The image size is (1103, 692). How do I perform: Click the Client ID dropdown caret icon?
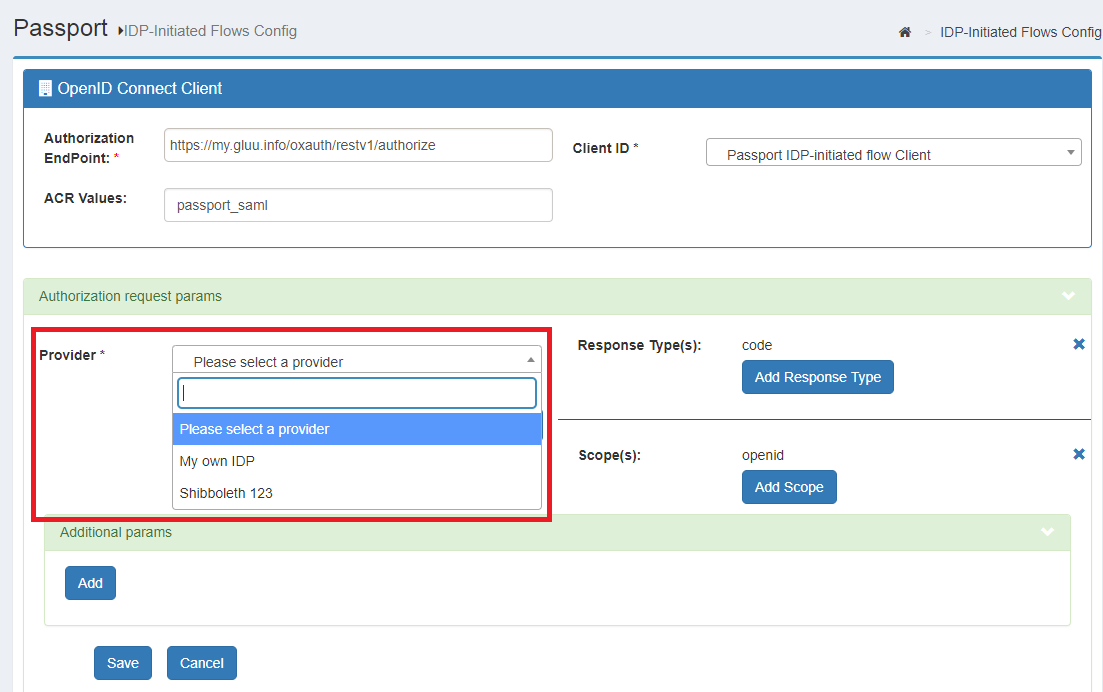coord(1070,151)
